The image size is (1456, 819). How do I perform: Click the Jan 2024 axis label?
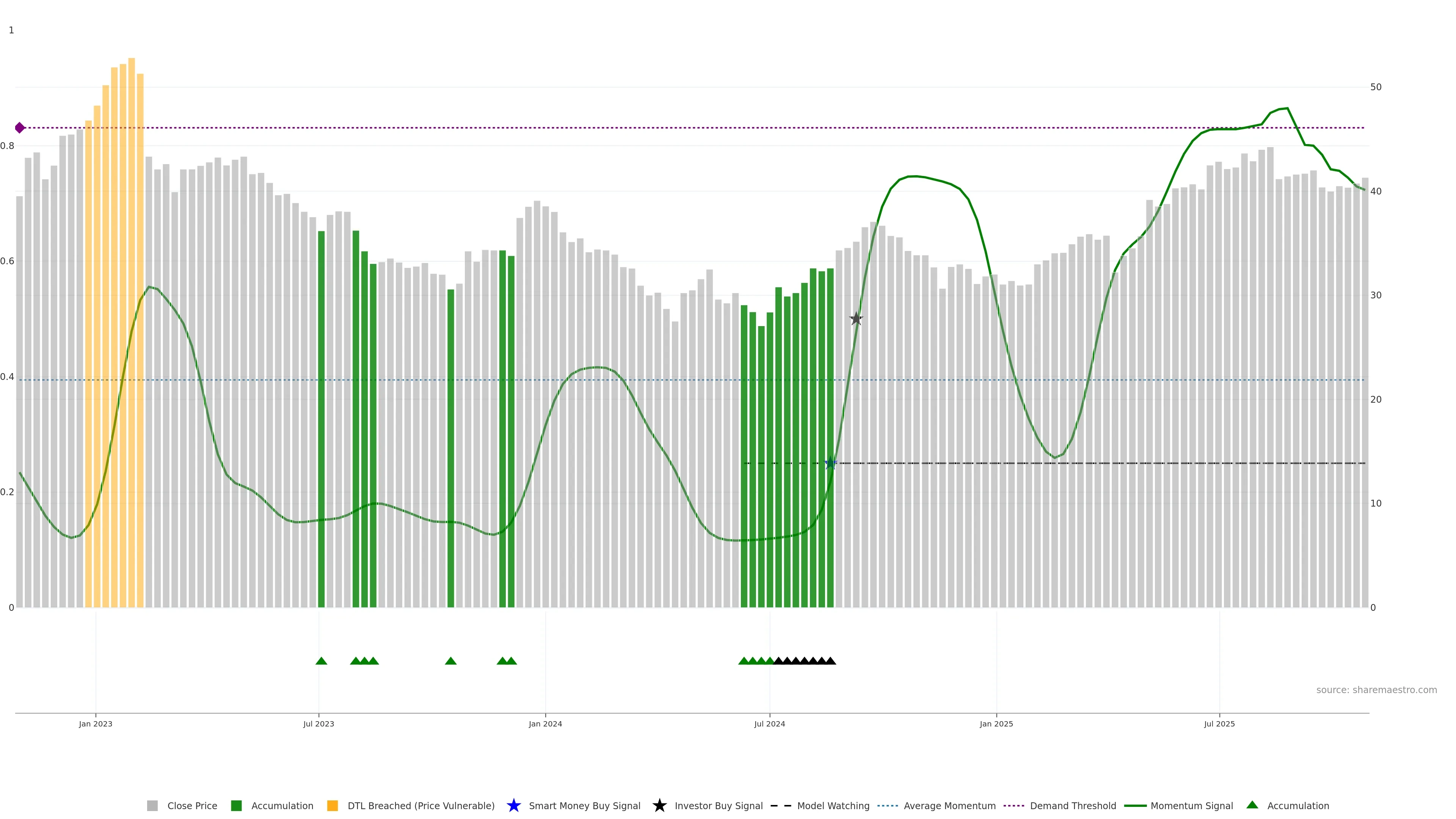545,724
